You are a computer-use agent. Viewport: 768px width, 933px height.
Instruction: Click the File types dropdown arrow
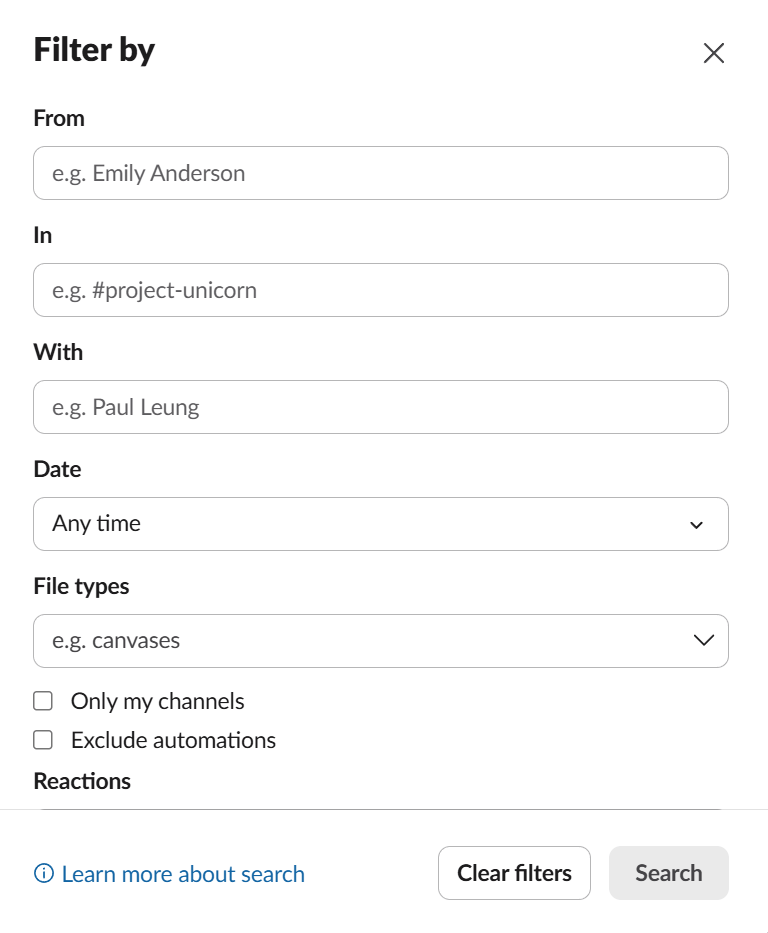(x=703, y=640)
